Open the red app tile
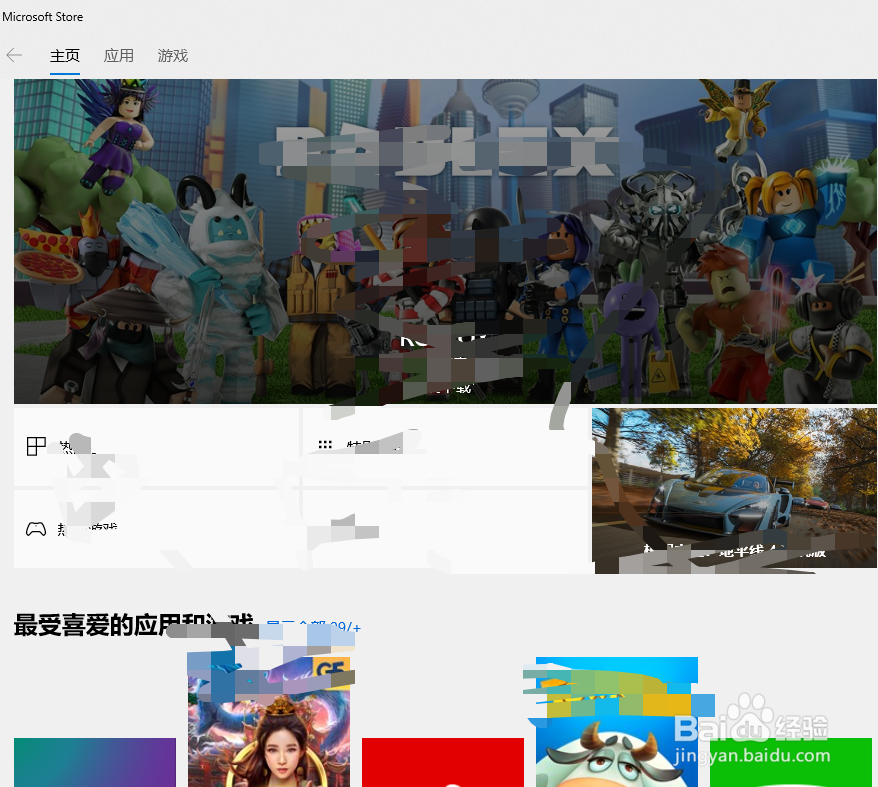The width and height of the screenshot is (878, 787). pyautogui.click(x=443, y=762)
